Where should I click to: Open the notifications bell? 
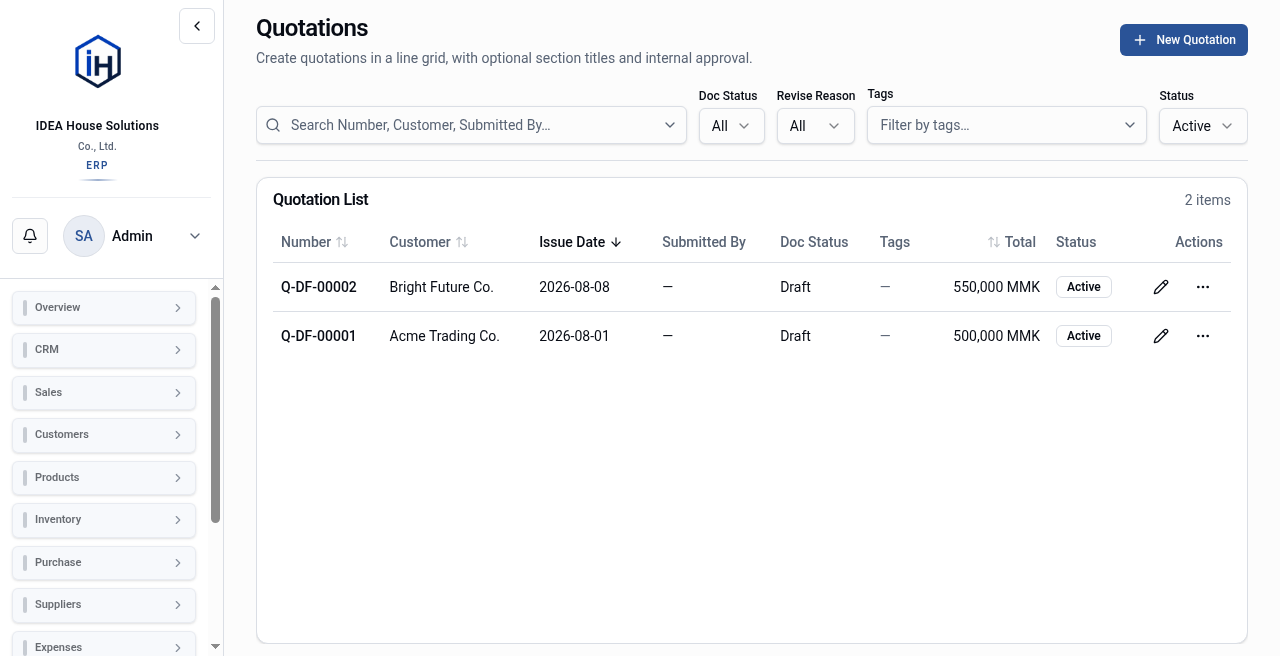click(30, 236)
